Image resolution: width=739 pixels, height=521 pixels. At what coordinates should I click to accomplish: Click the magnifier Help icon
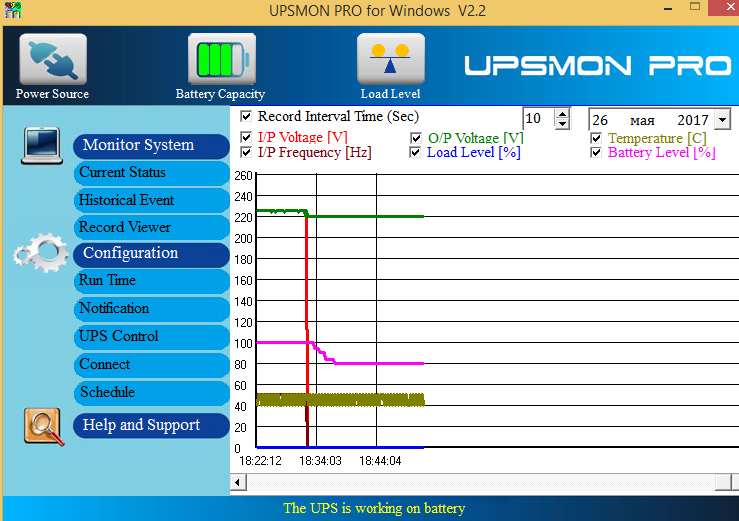[44, 427]
